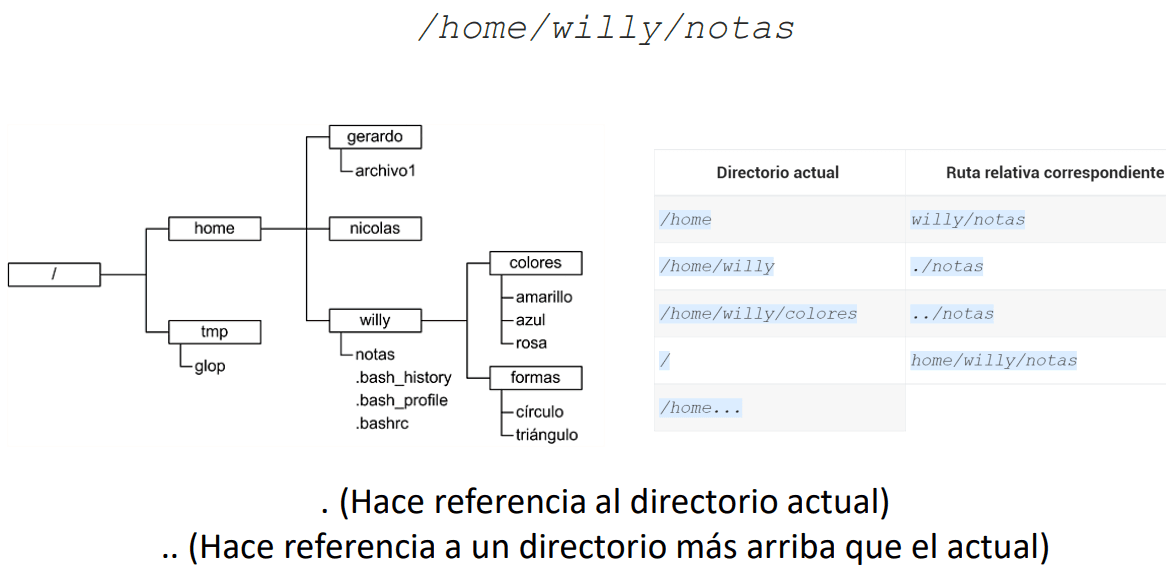Click the .bash_profile entry

pos(402,401)
